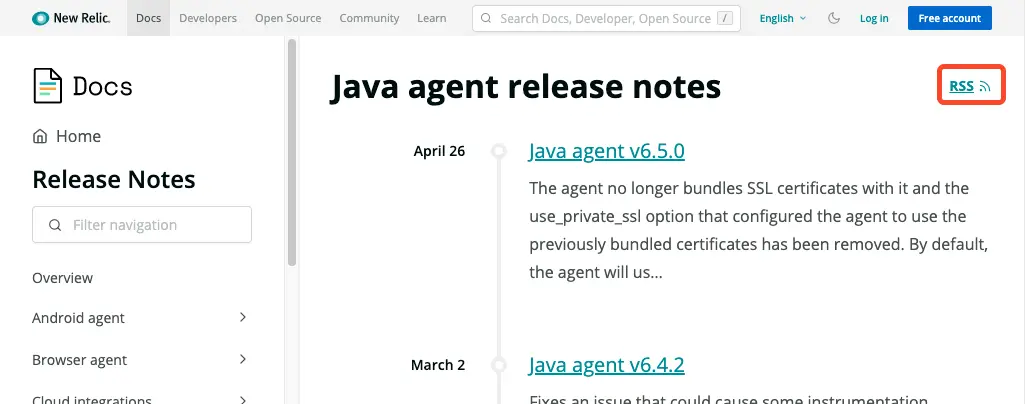Click the April 26 timeline marker
Viewport: 1025px width, 404px height.
[499, 151]
